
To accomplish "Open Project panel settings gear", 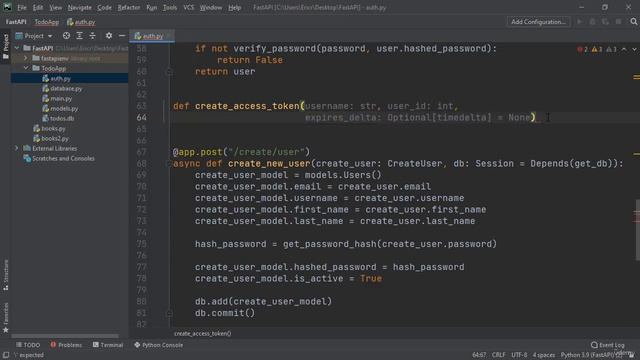I will pos(109,36).
